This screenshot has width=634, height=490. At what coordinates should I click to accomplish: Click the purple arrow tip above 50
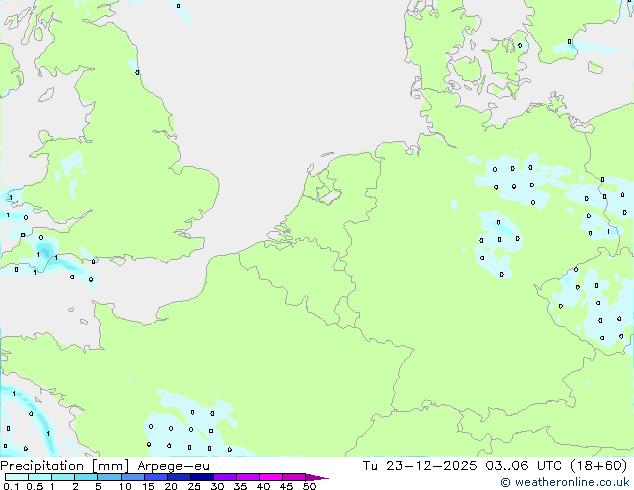point(317,477)
